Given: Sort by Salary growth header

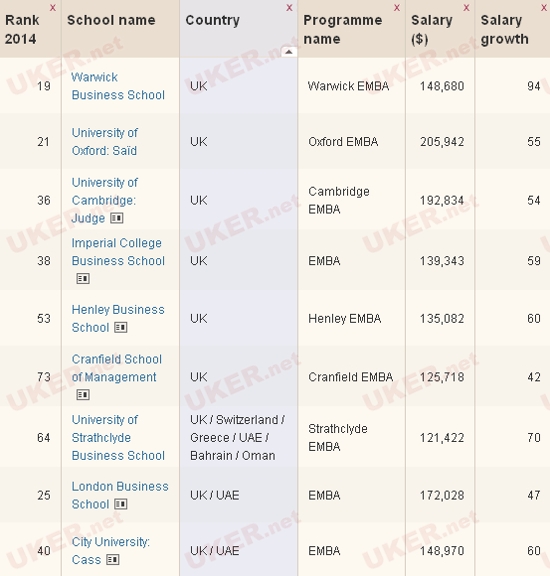Looking at the screenshot, I should coord(504,29).
